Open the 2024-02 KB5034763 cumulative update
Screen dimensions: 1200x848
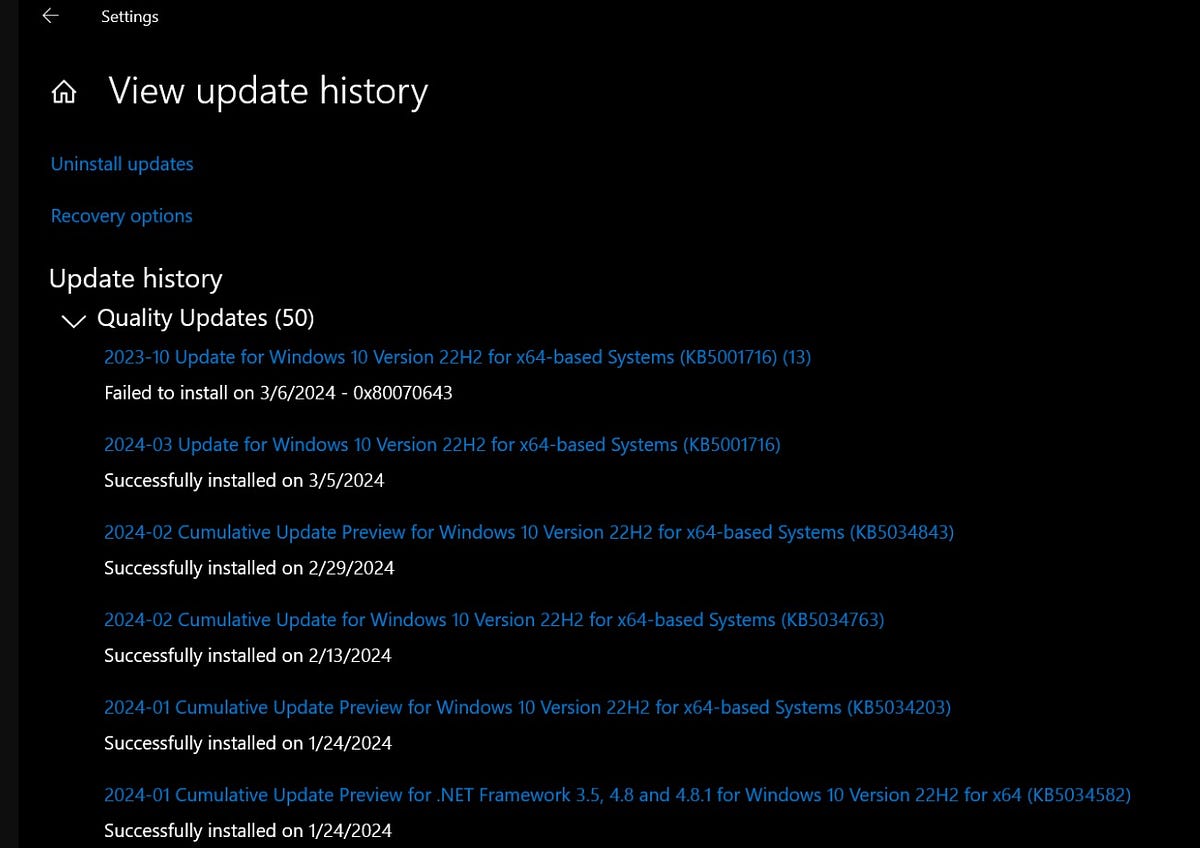point(494,619)
